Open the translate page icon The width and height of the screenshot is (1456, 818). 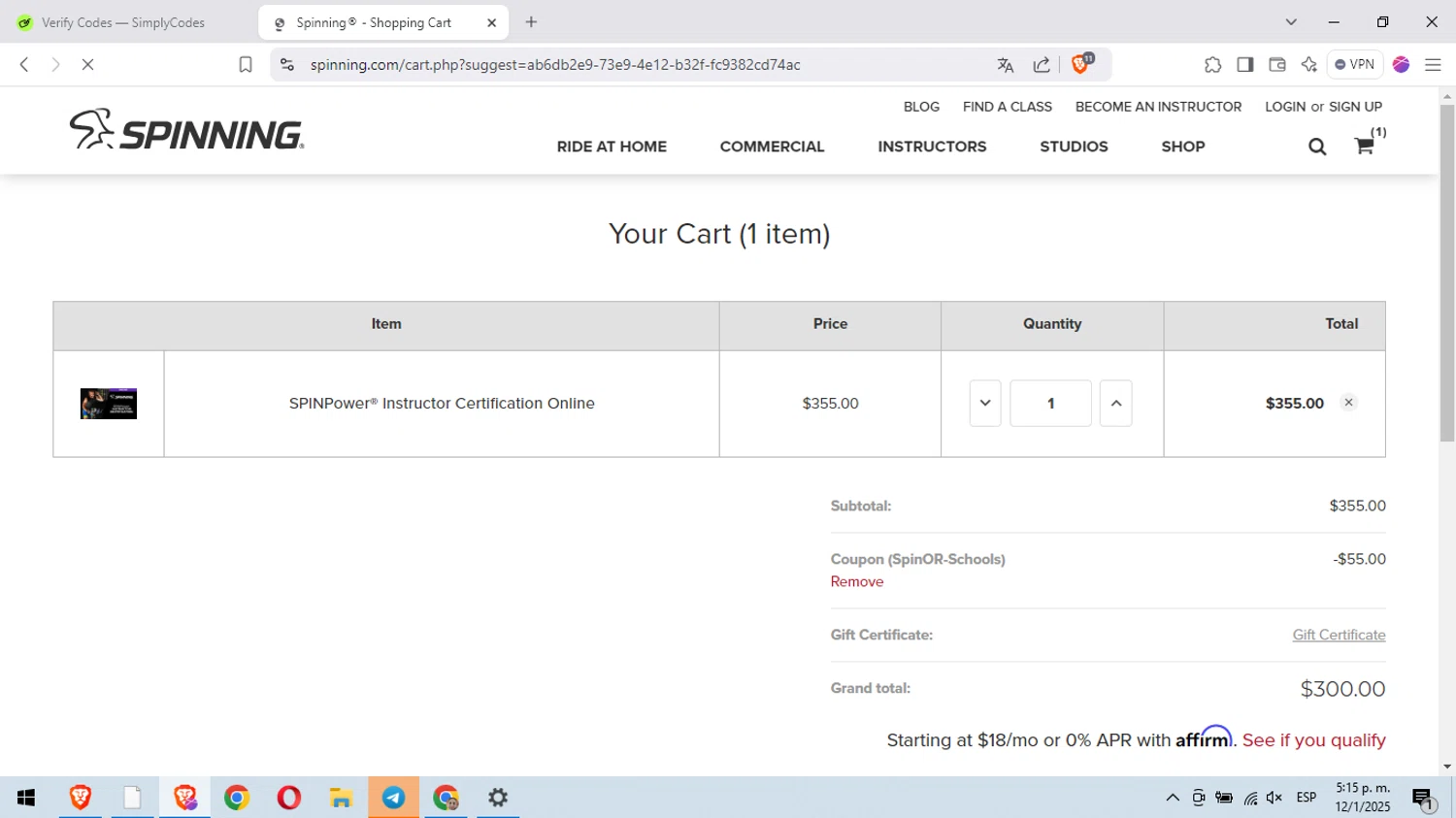(1006, 64)
